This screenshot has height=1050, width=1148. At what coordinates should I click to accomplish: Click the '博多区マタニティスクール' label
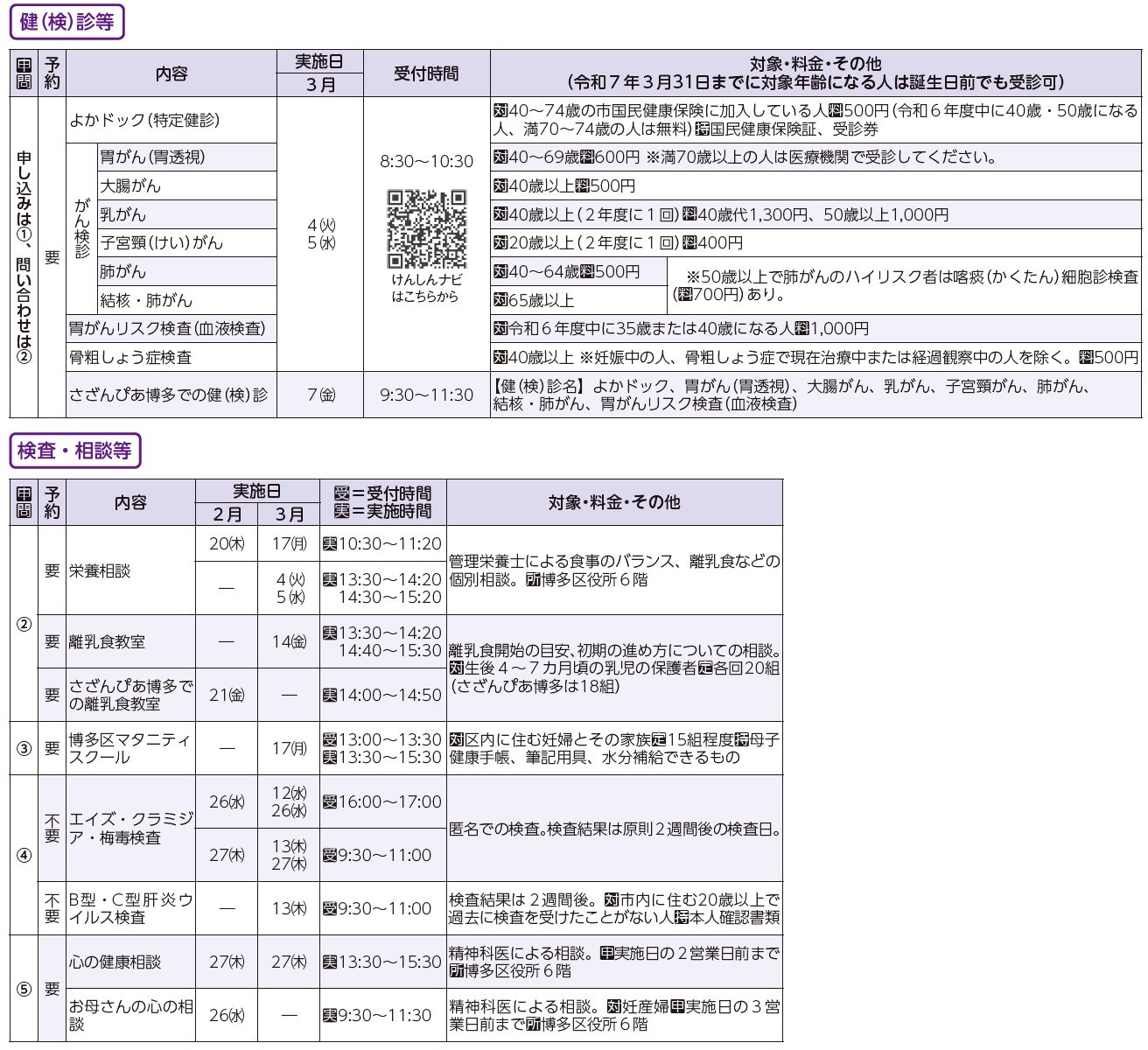pyautogui.click(x=129, y=748)
